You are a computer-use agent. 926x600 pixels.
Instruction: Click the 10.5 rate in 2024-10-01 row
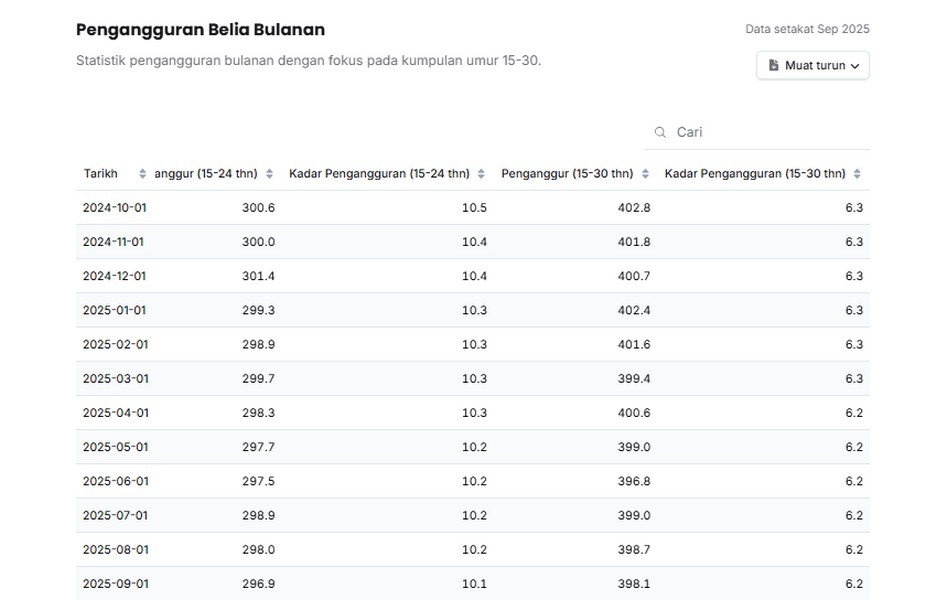coord(474,208)
